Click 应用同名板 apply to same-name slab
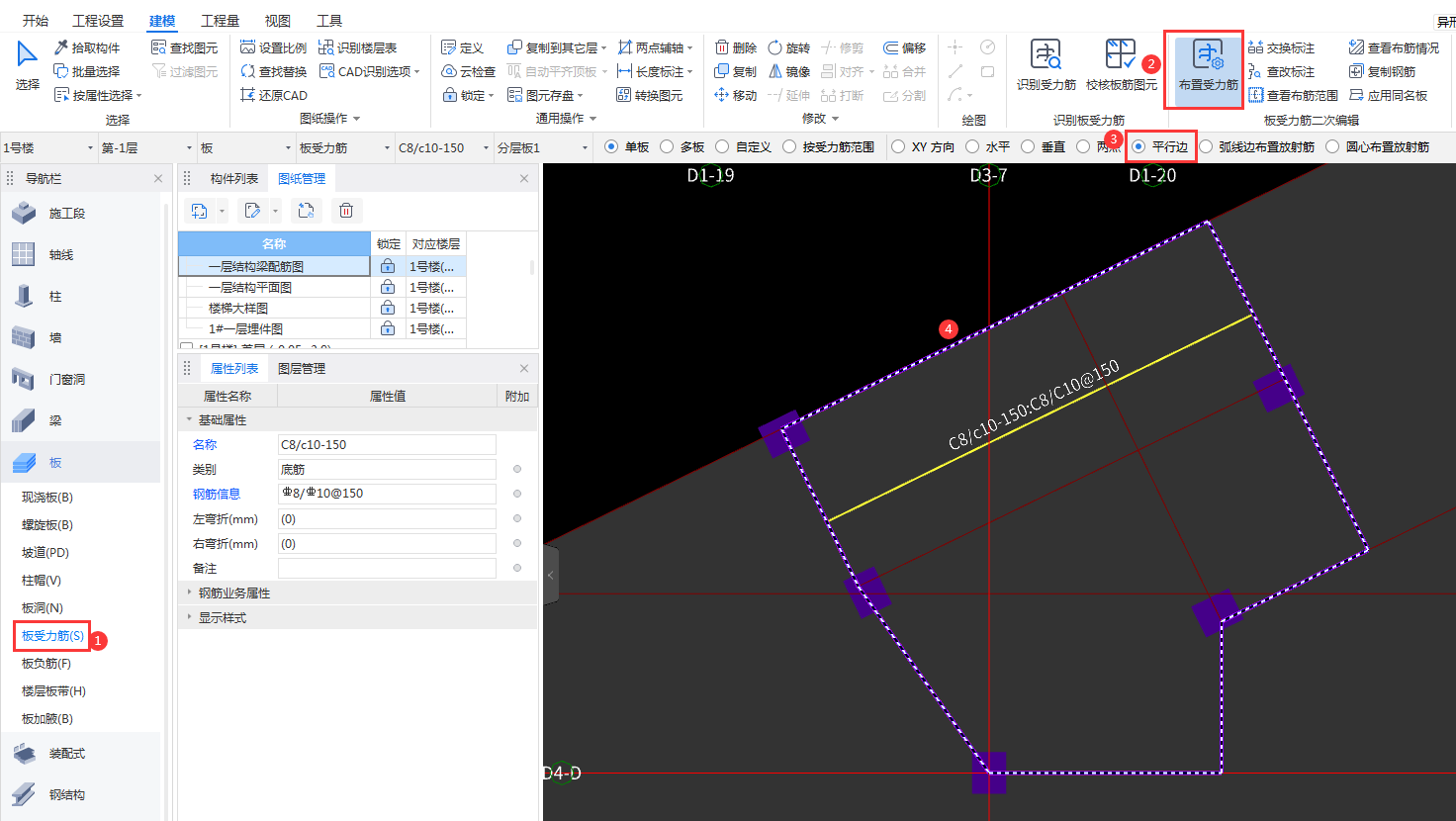 pyautogui.click(x=1389, y=95)
